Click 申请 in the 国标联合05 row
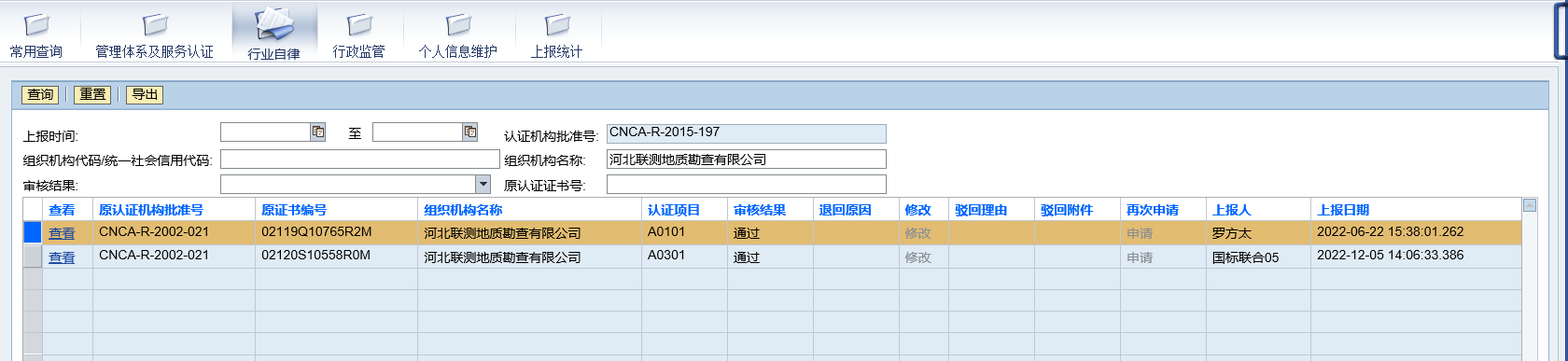Screen dimensions: 1568x361 point(1140,257)
